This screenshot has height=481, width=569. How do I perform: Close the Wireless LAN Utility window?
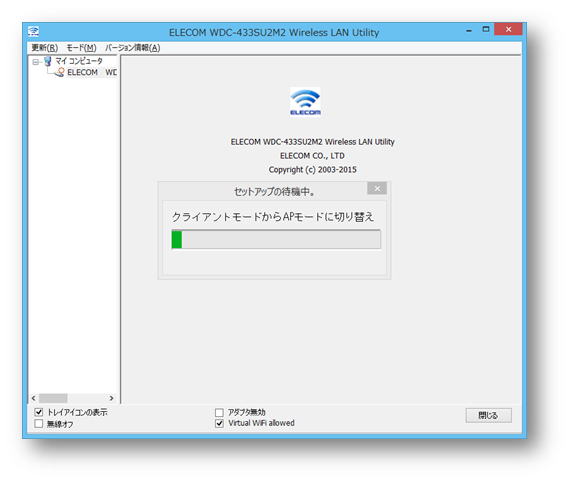coord(508,29)
